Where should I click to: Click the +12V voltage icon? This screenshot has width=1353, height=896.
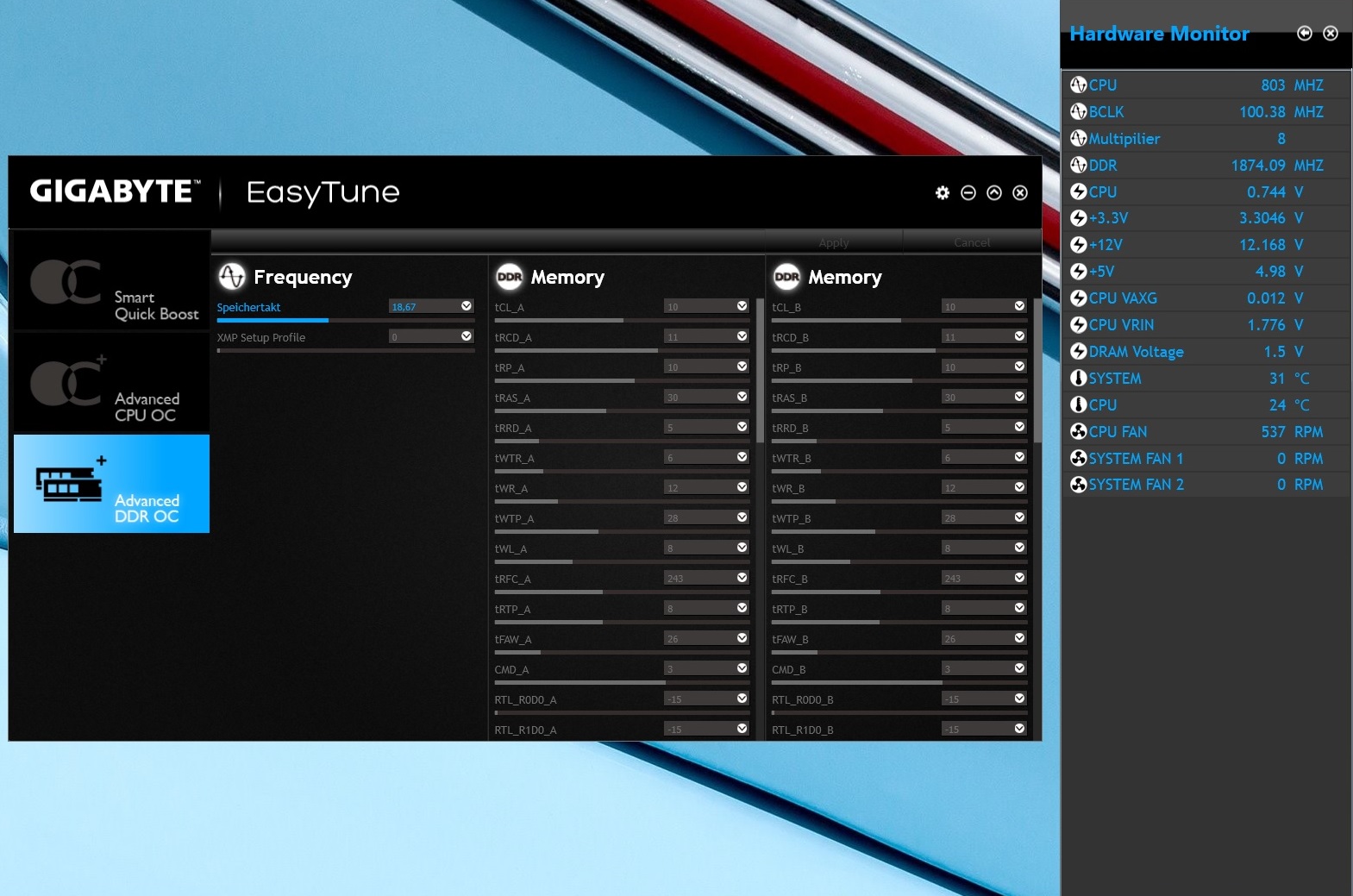tap(1078, 245)
